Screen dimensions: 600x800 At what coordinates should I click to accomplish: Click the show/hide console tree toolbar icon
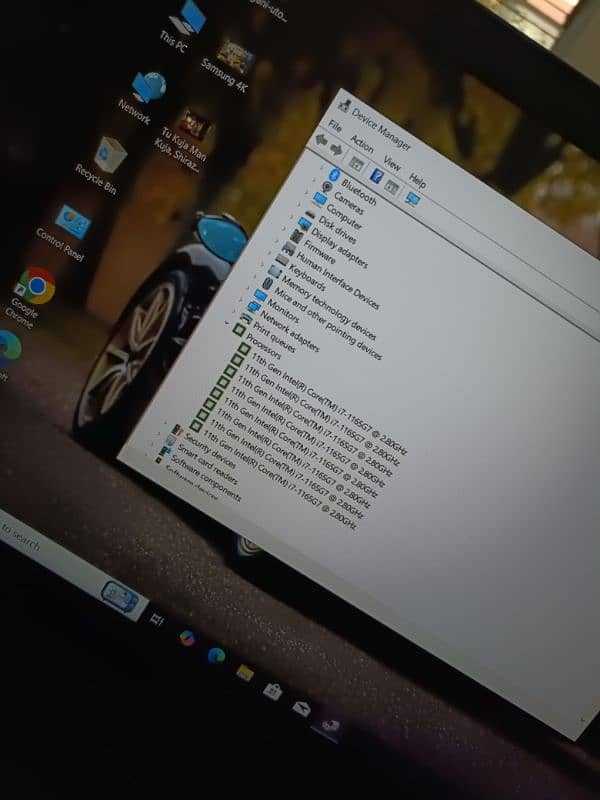click(356, 164)
